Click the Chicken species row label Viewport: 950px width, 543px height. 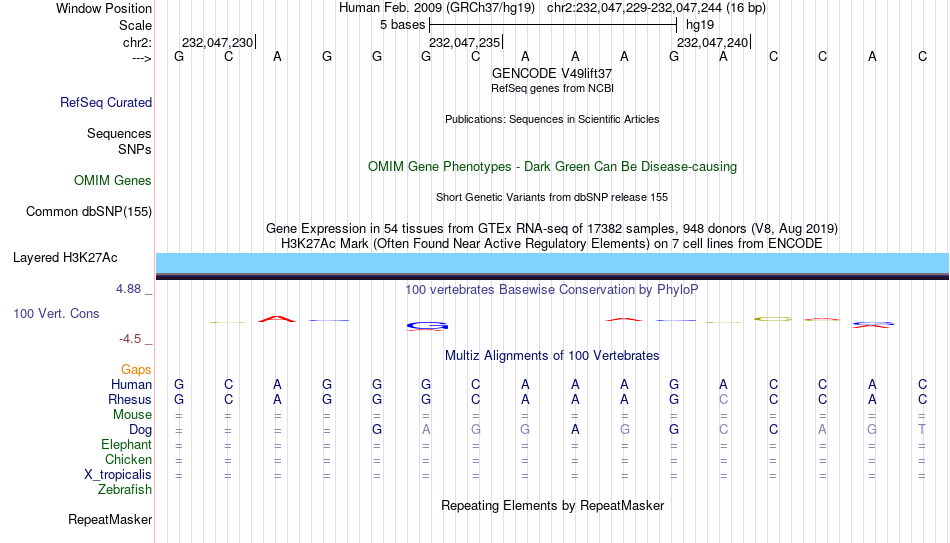click(128, 460)
